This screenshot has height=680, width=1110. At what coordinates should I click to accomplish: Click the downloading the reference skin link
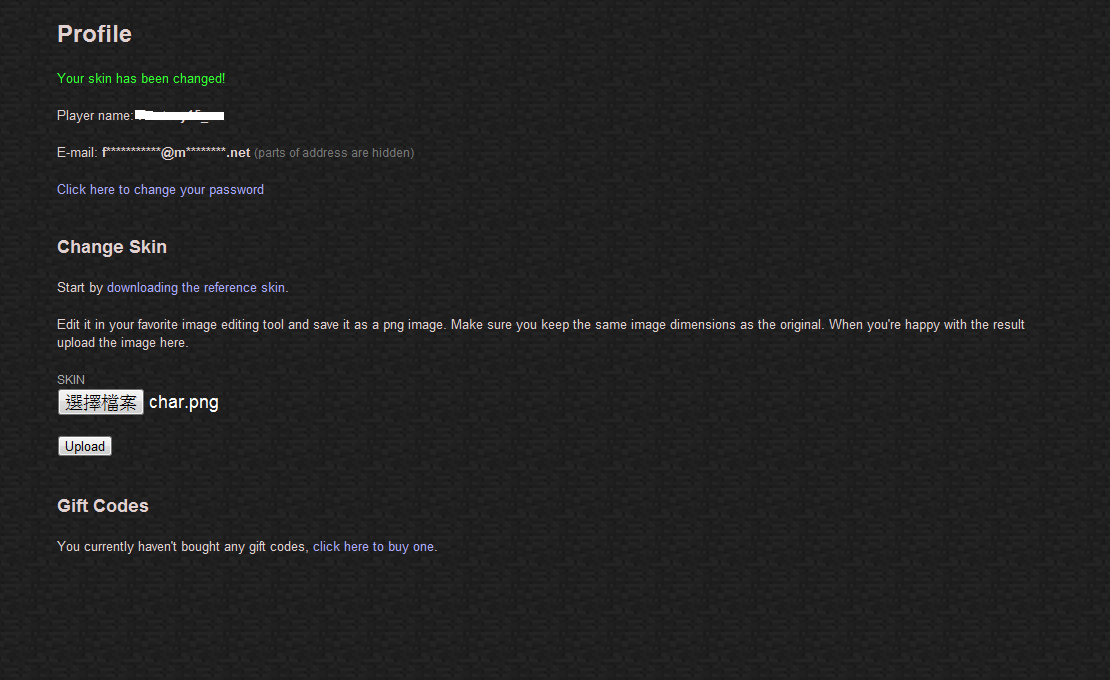[196, 287]
